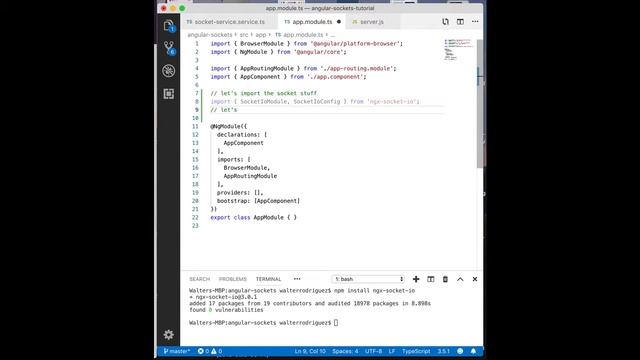This screenshot has height=360, width=640.
Task: Select the TERMINAL panel tab
Action: 269,279
